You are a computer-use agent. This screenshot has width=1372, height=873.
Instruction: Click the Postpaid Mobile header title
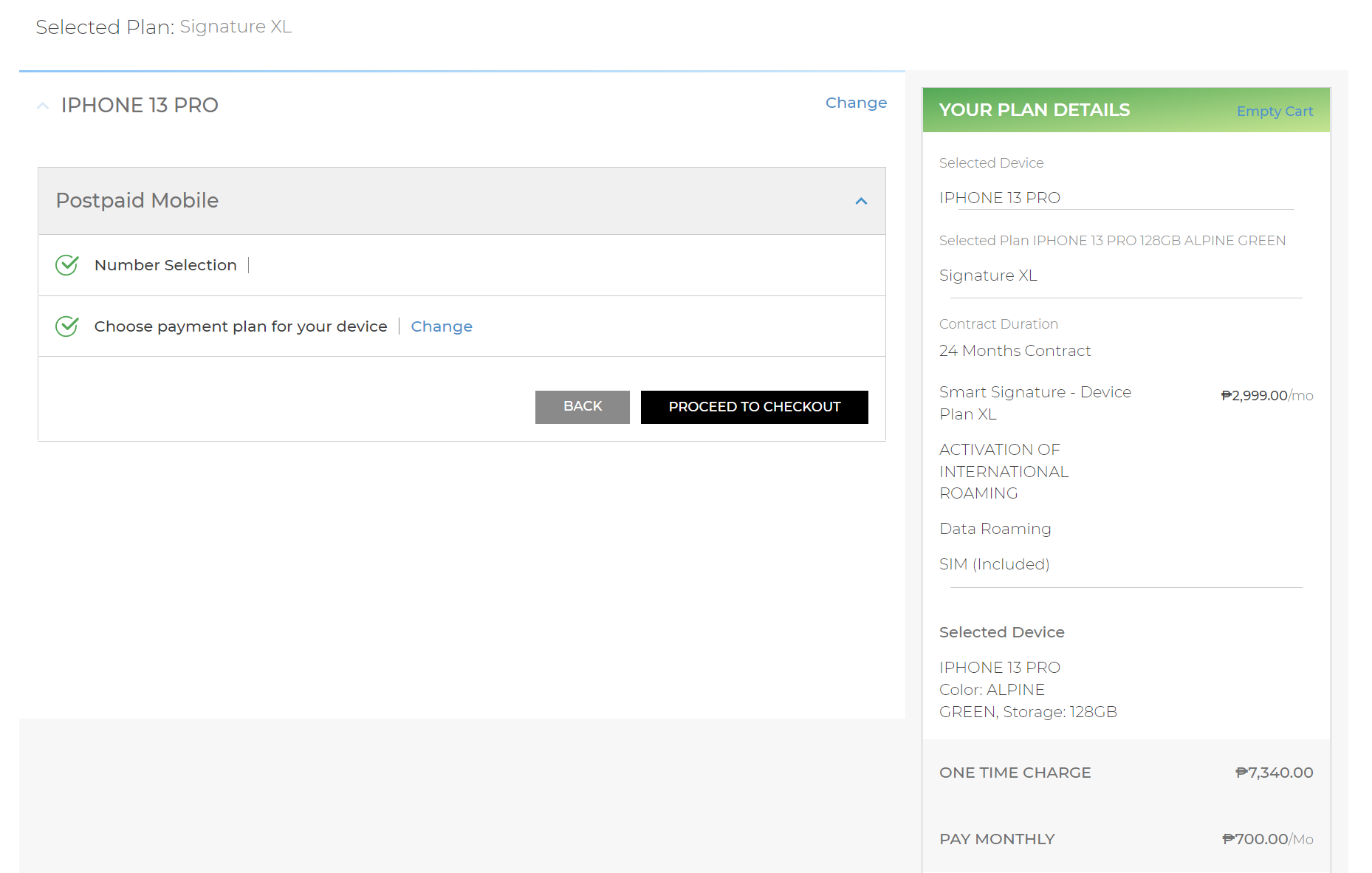137,201
